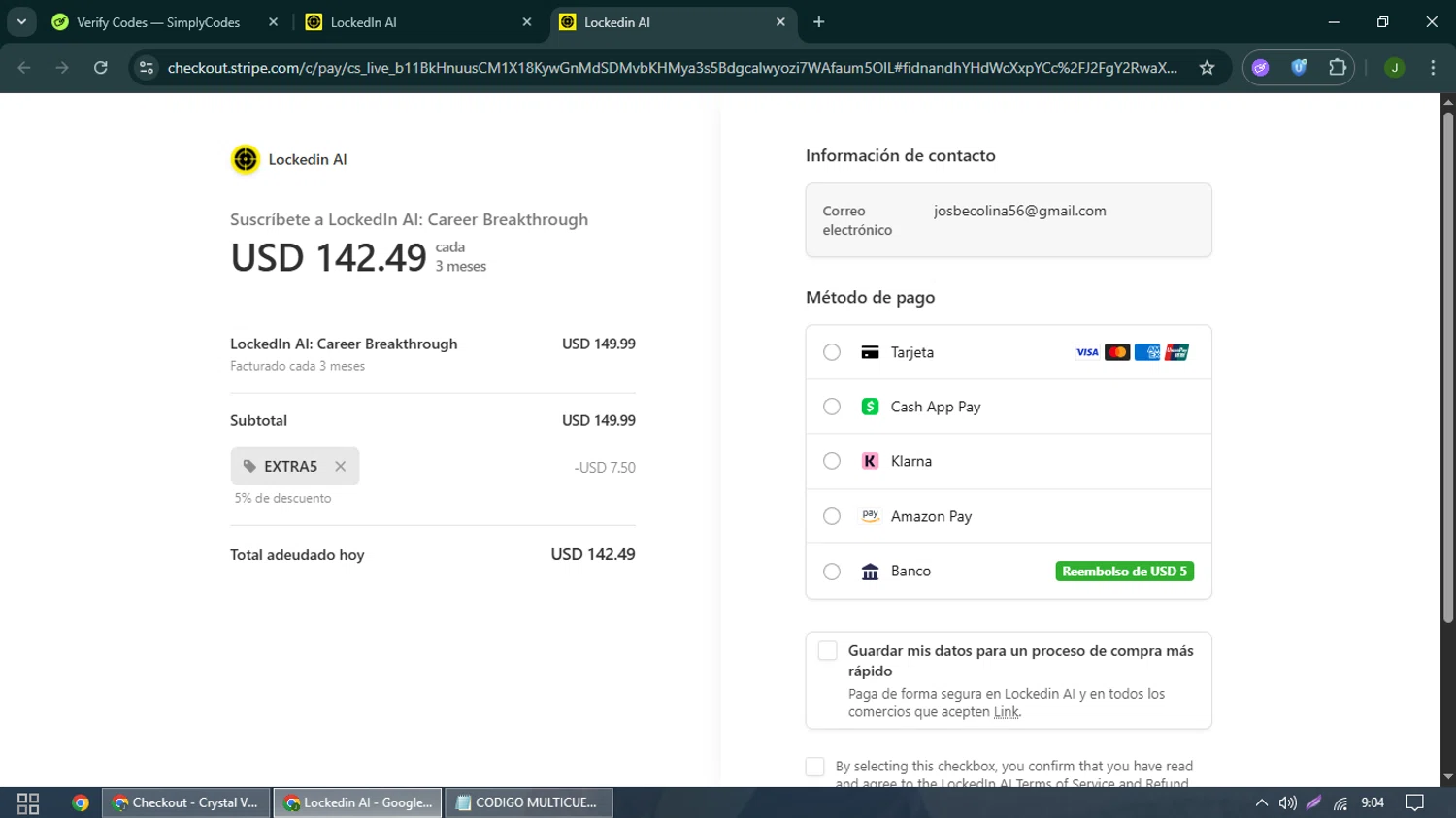Switch to the Verify Codes — SimplyCodes tab
Image resolution: width=1456 pixels, height=818 pixels.
pyautogui.click(x=158, y=22)
